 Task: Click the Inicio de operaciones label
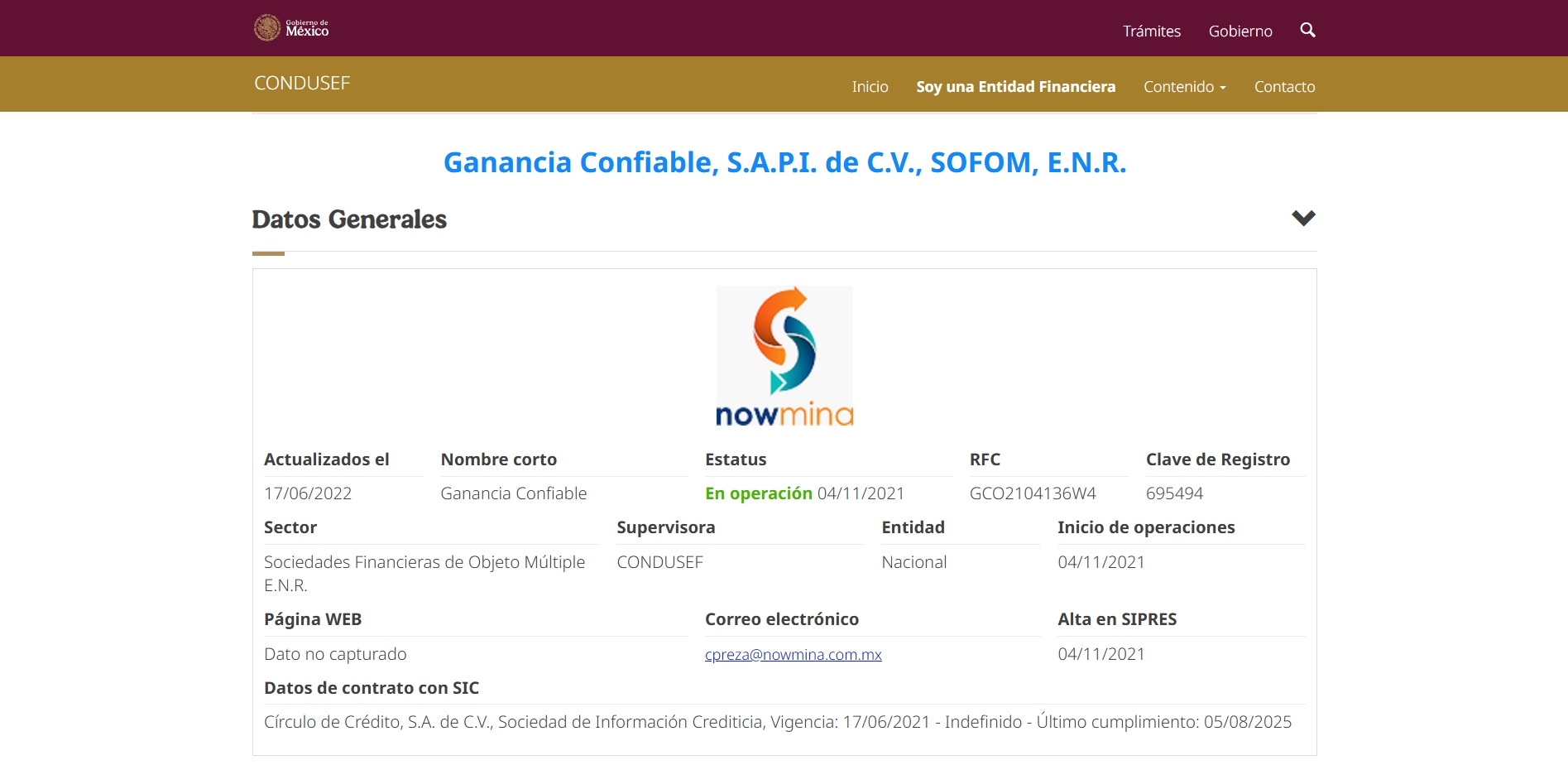coord(1146,527)
